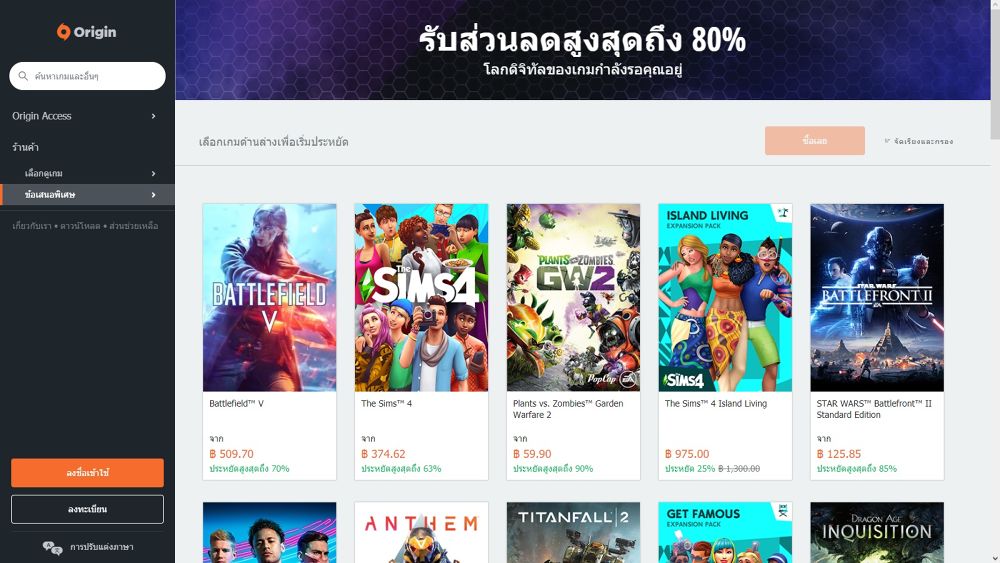
Task: Open the Origin Access menu item
Action: (x=41, y=116)
